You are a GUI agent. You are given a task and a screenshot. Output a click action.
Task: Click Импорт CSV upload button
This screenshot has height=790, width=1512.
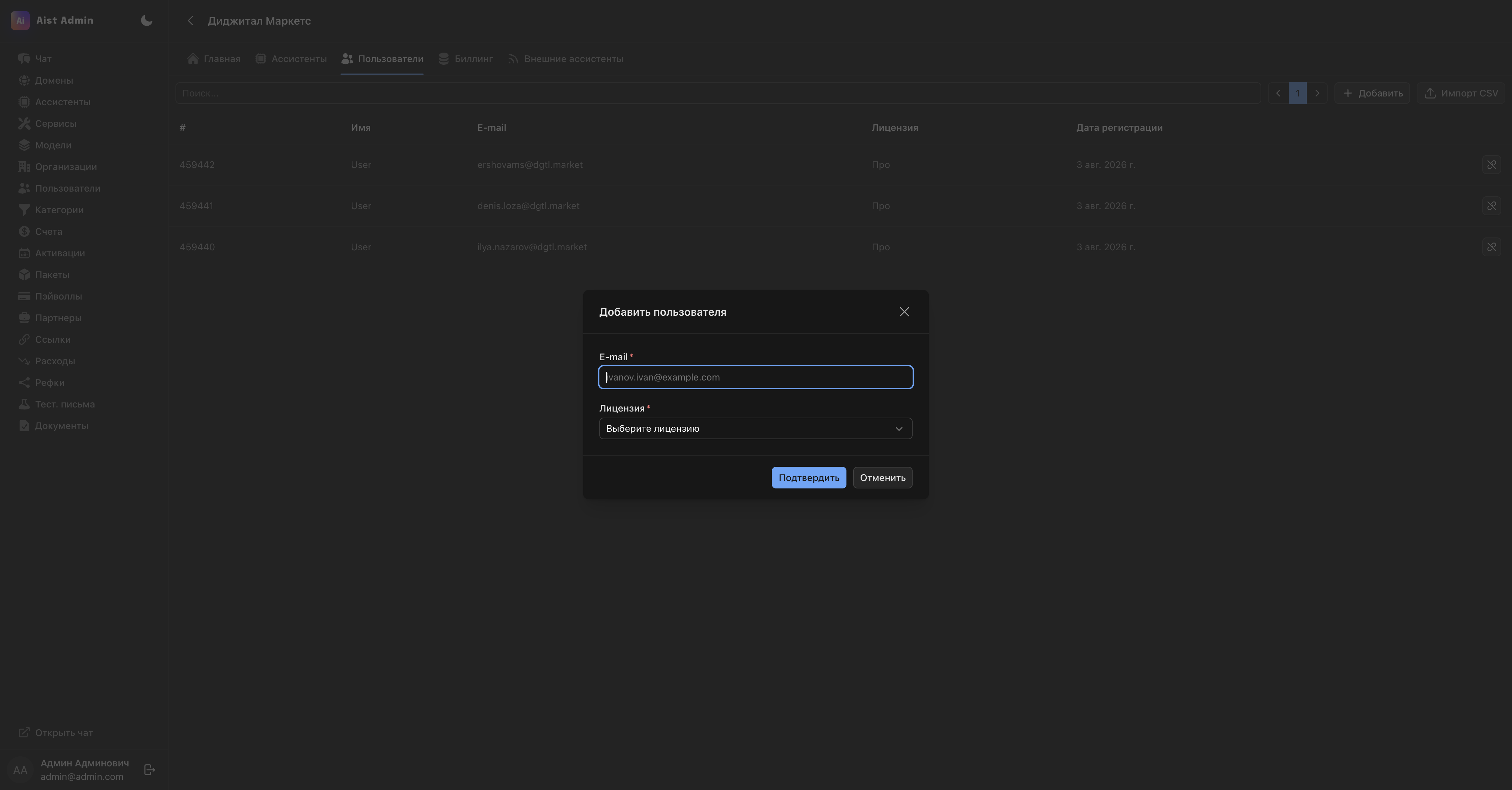click(x=1460, y=93)
